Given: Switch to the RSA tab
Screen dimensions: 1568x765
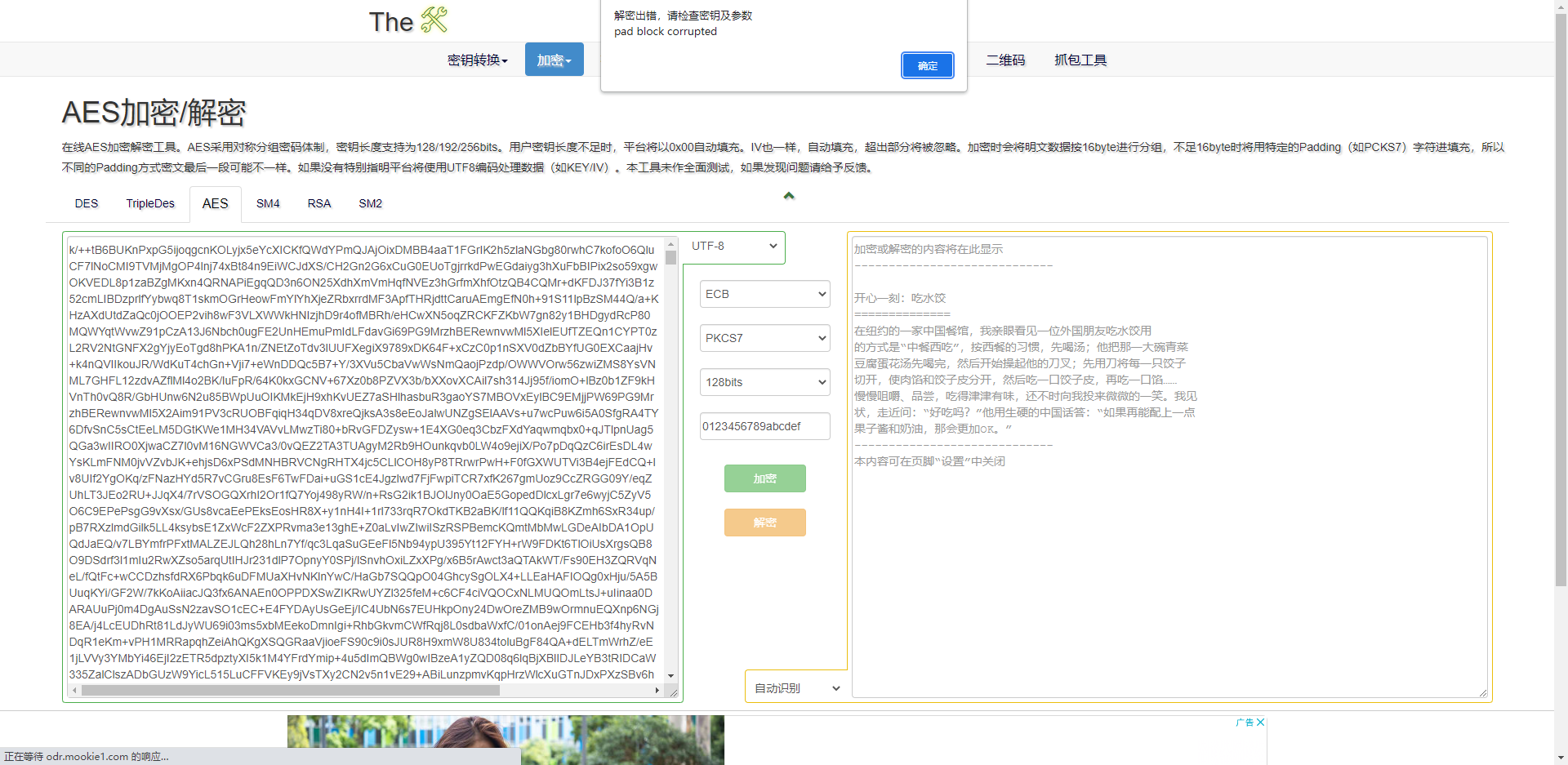Looking at the screenshot, I should pos(319,204).
